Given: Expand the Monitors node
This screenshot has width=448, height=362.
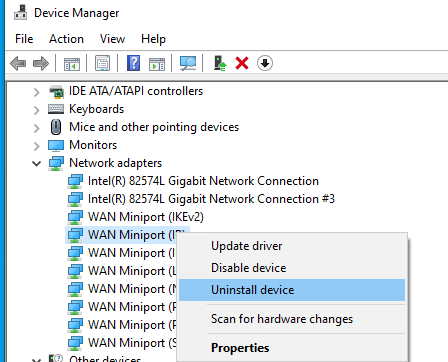Looking at the screenshot, I should (x=36, y=146).
